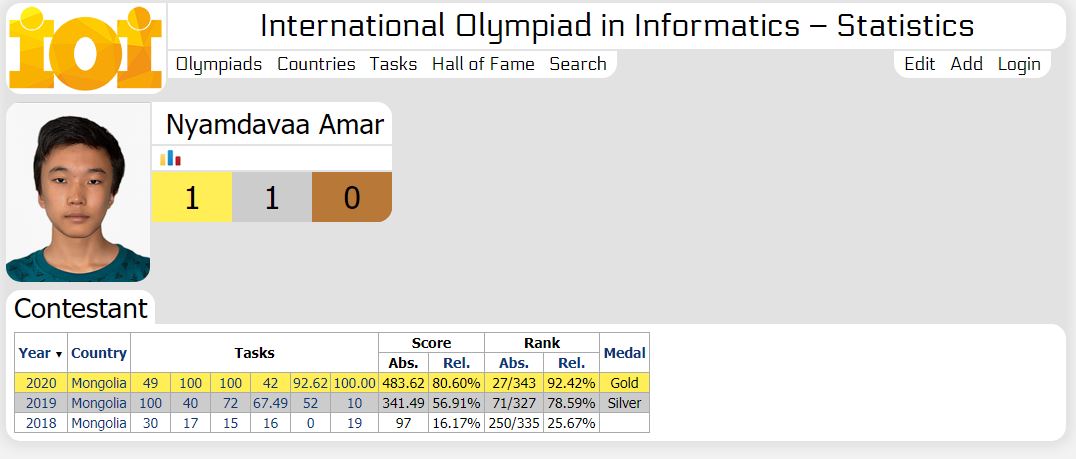
Task: Click the IOI logo
Action: (84, 46)
